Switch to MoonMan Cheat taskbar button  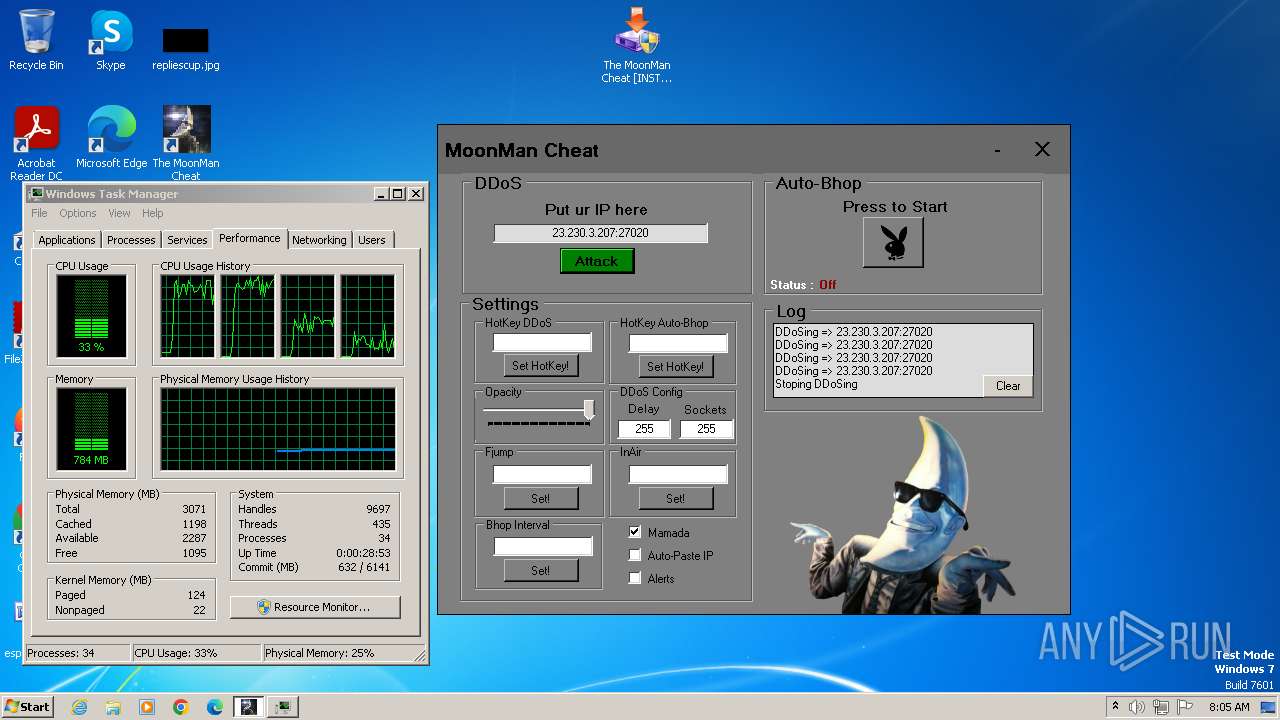point(248,707)
